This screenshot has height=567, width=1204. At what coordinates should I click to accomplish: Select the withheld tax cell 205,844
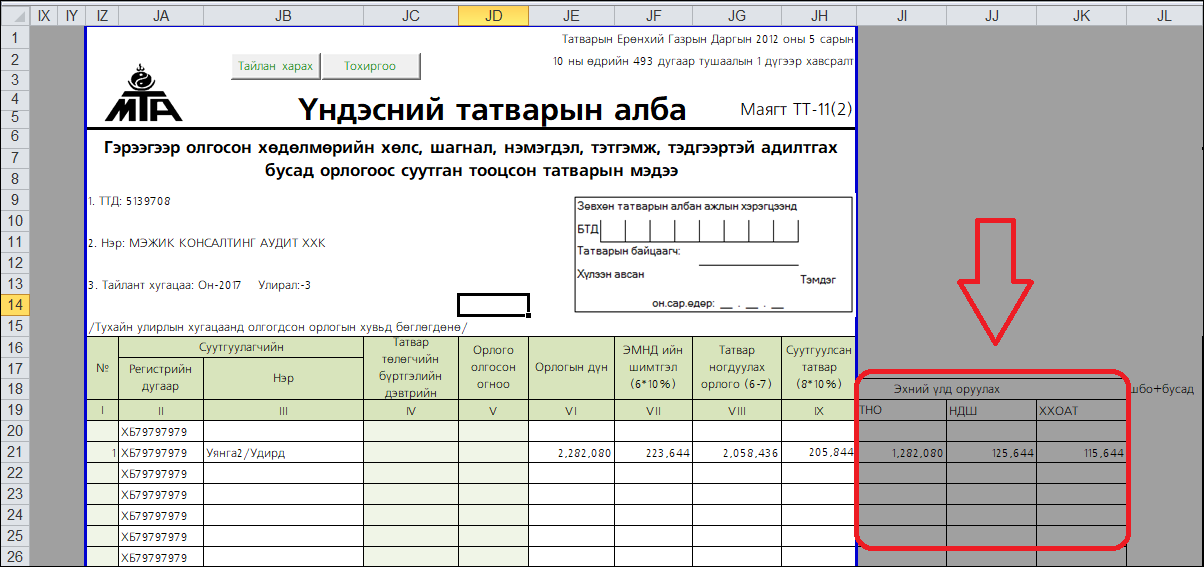point(819,452)
